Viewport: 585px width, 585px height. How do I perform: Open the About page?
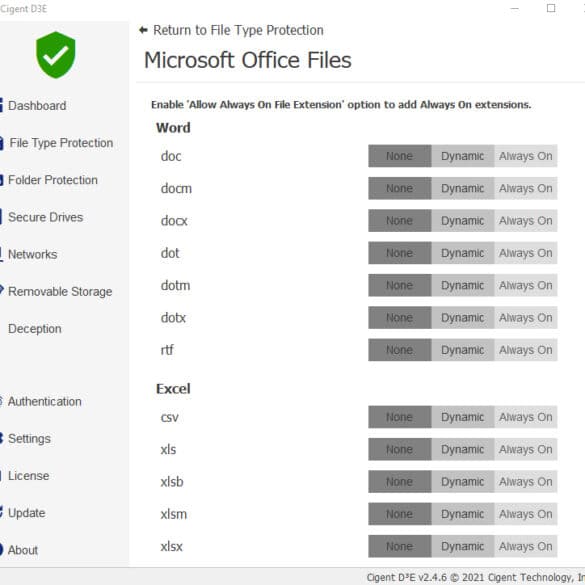pyautogui.click(x=23, y=550)
